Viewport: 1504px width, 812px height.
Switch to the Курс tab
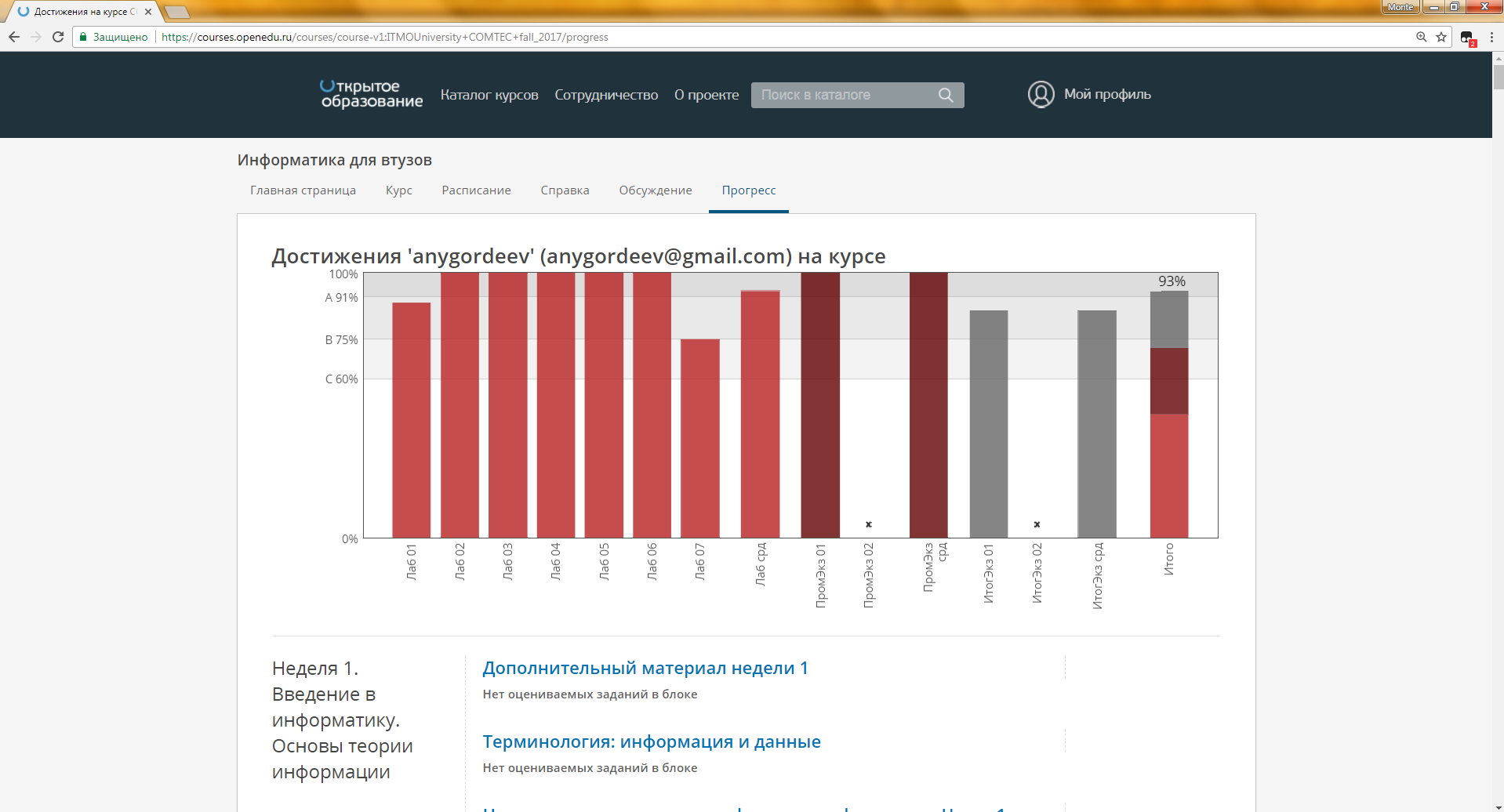point(398,190)
